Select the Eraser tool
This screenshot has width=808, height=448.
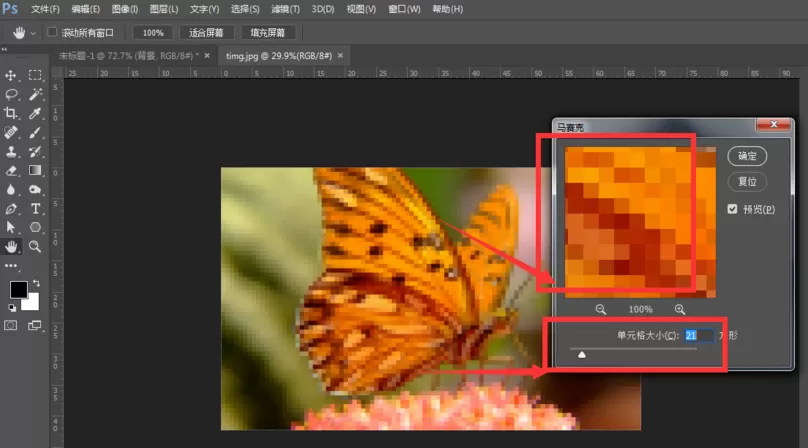[x=10, y=171]
